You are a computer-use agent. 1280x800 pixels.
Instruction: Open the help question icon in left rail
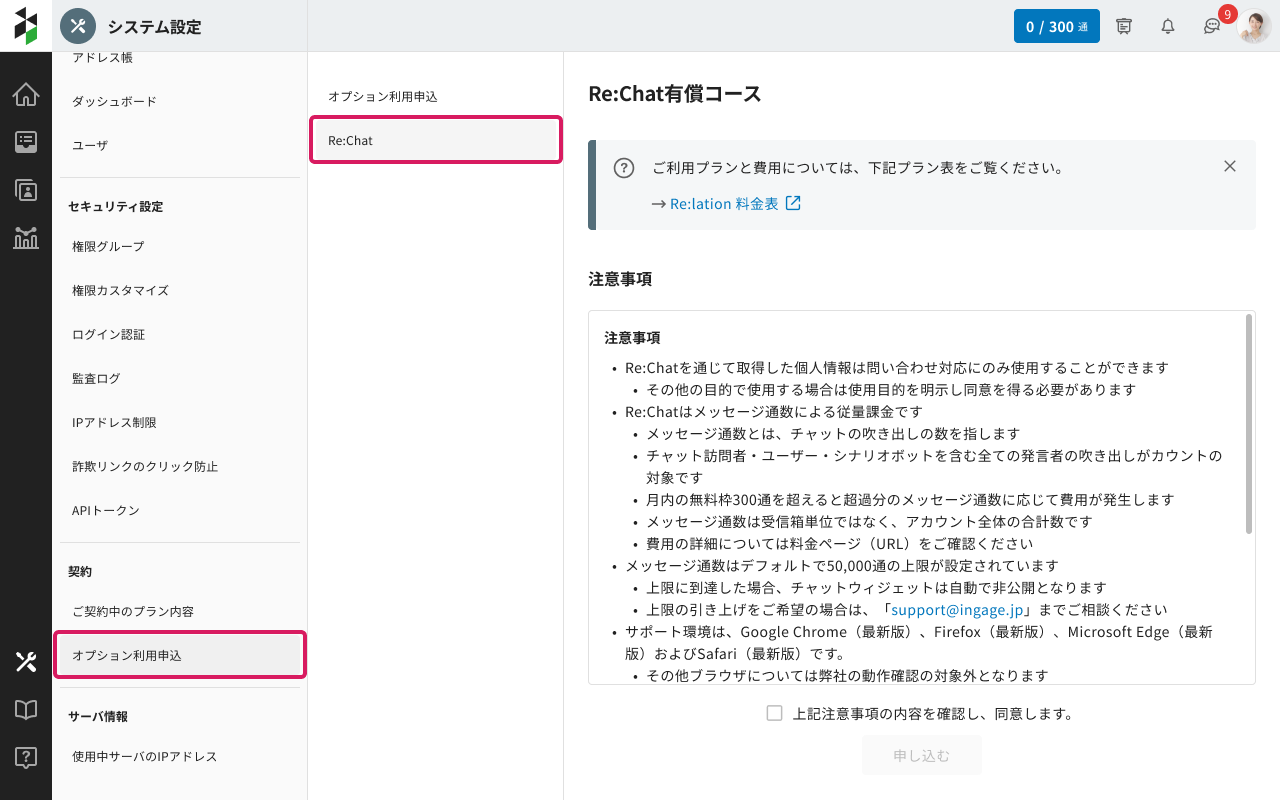click(26, 757)
